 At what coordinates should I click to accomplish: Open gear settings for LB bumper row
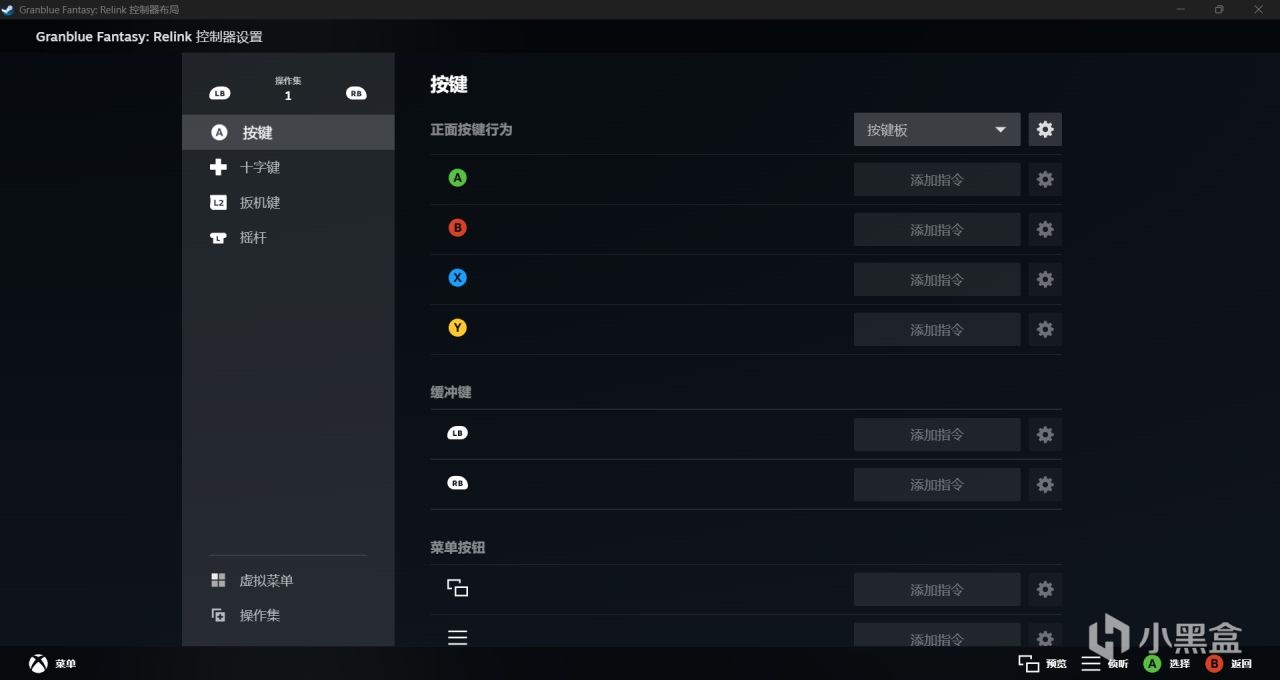[1045, 435]
